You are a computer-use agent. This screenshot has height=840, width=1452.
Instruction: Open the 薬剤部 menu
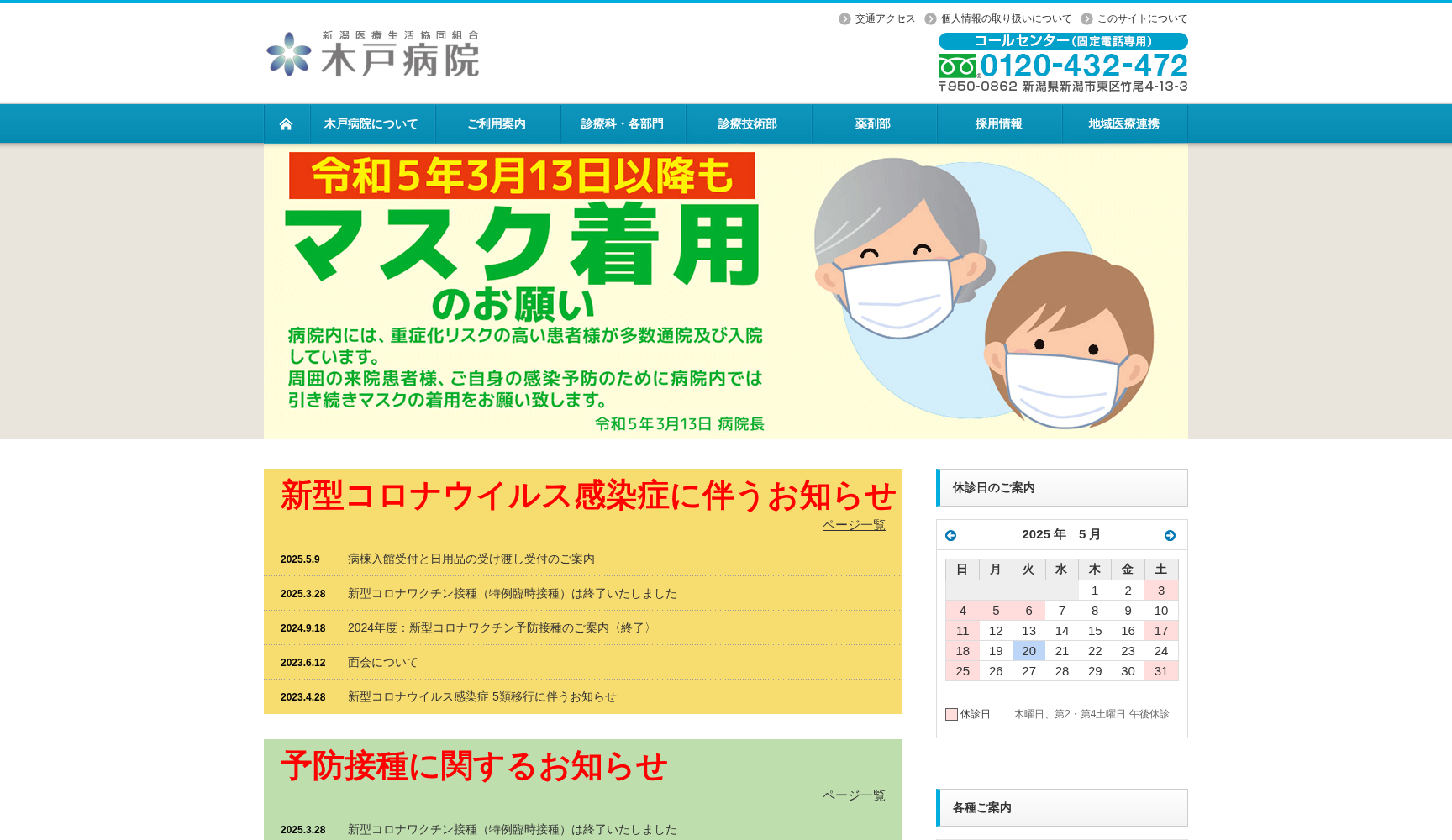tap(872, 123)
